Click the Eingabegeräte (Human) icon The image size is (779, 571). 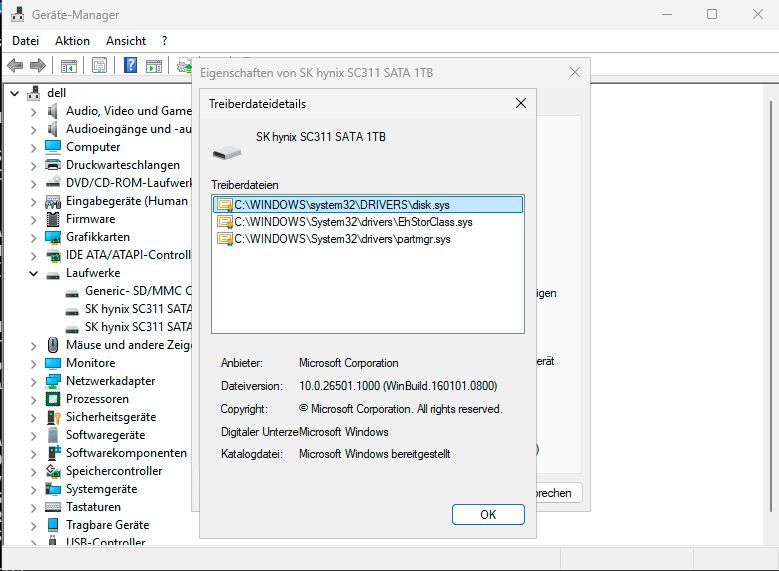tap(53, 201)
